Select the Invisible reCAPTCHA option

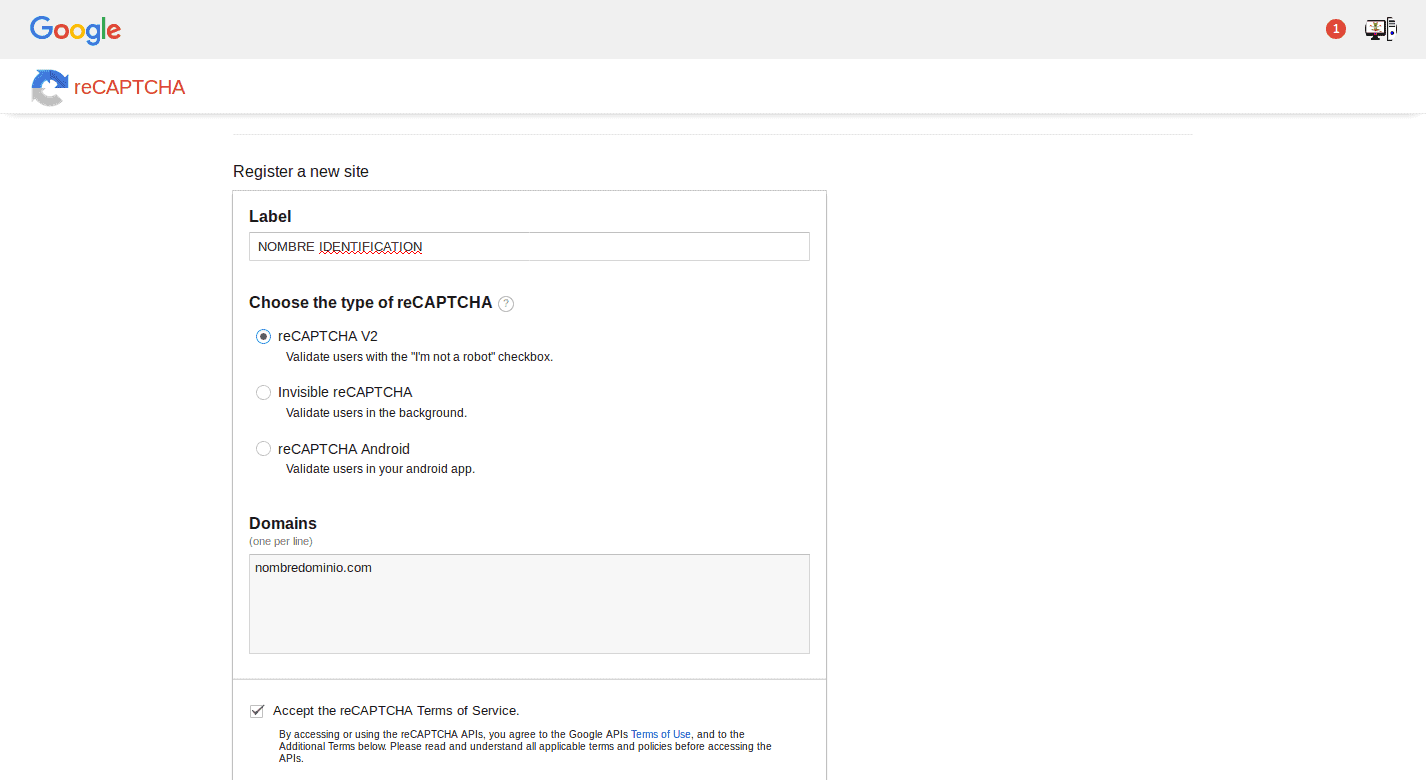point(263,392)
